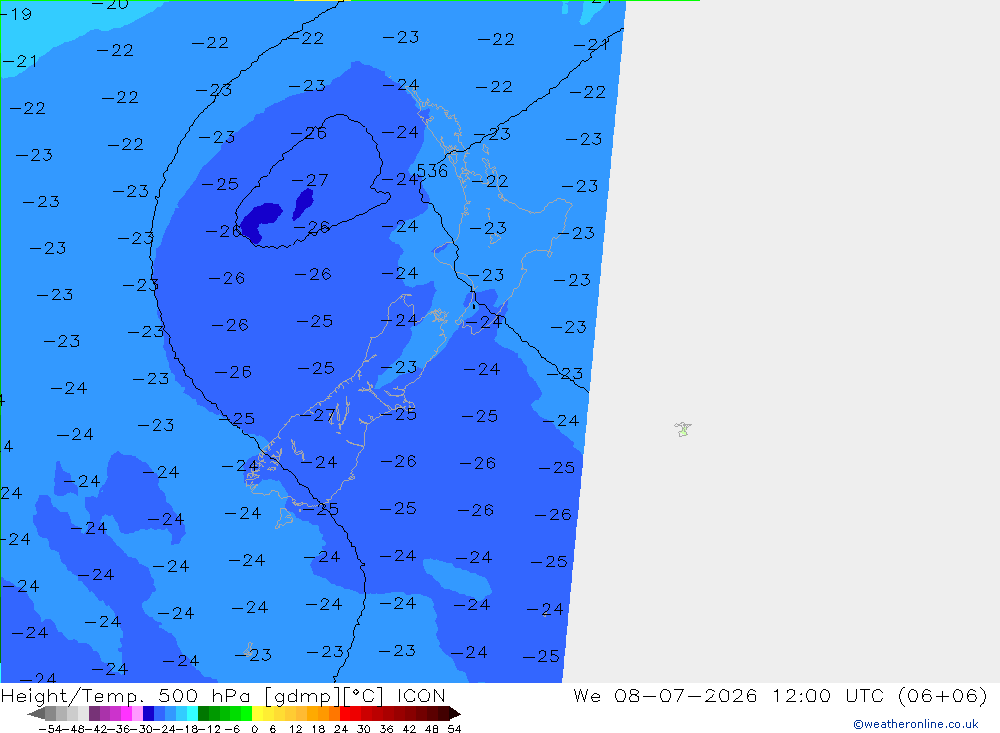Pick the cyan legend swatch near -18
The width and height of the screenshot is (1000, 733).
(x=192, y=713)
